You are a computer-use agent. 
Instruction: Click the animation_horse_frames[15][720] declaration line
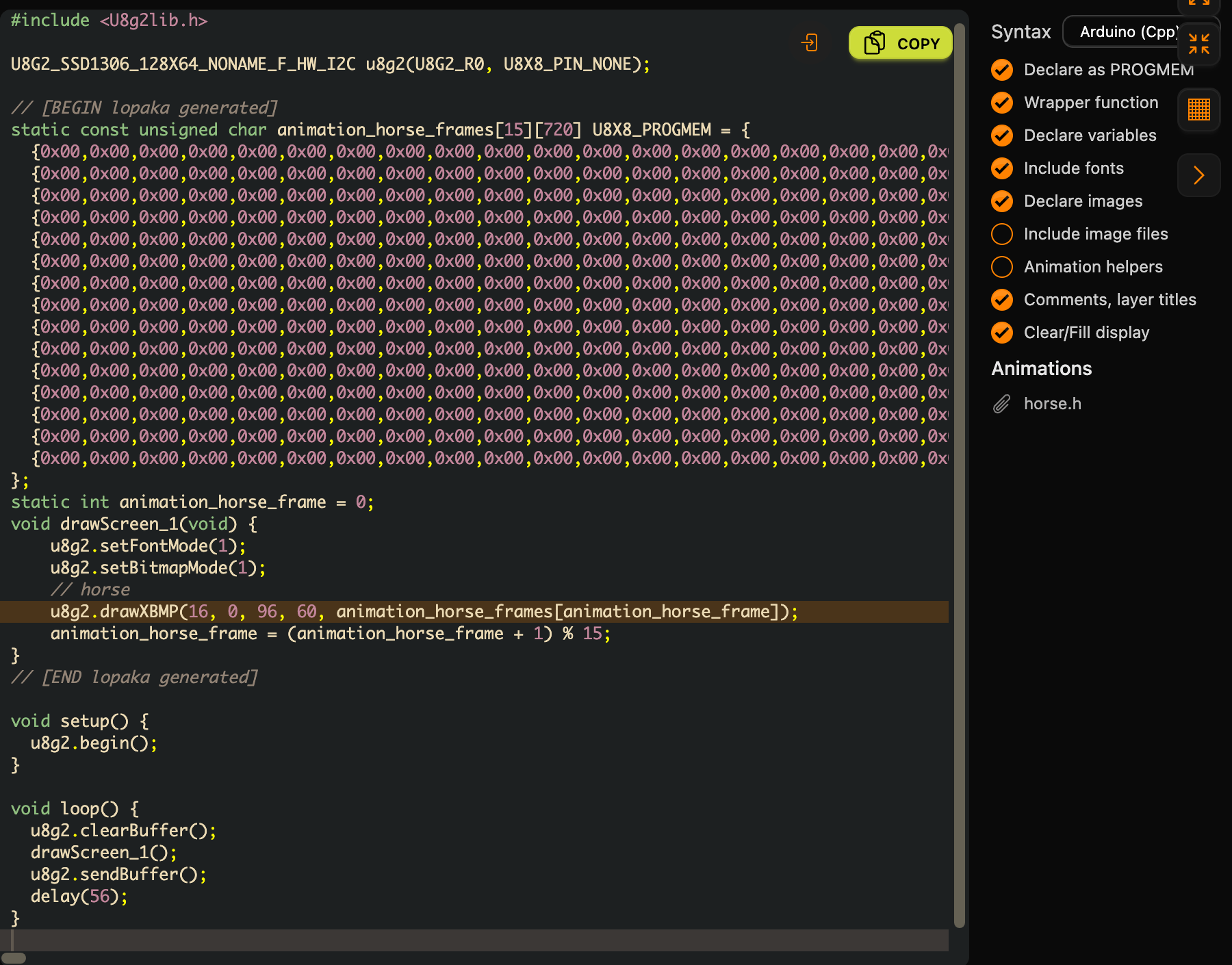click(x=381, y=130)
